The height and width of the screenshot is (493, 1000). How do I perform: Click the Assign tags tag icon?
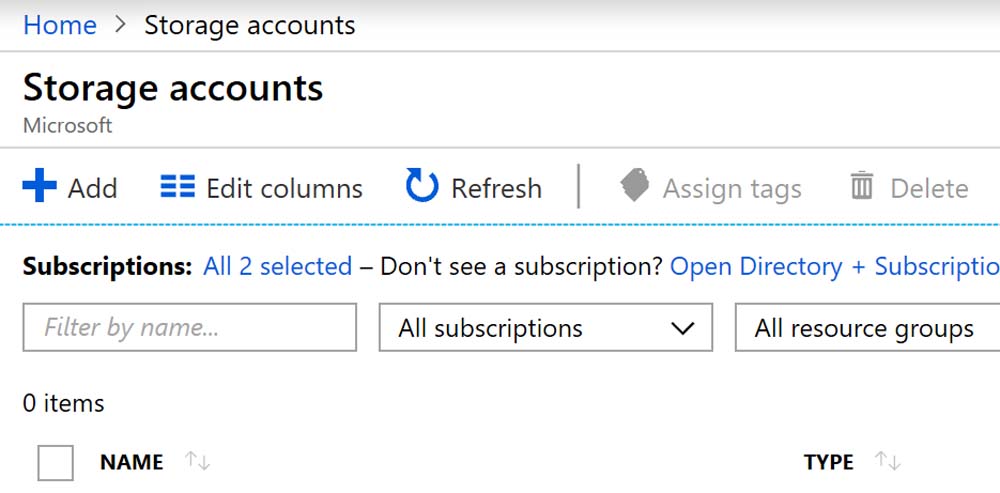(634, 186)
